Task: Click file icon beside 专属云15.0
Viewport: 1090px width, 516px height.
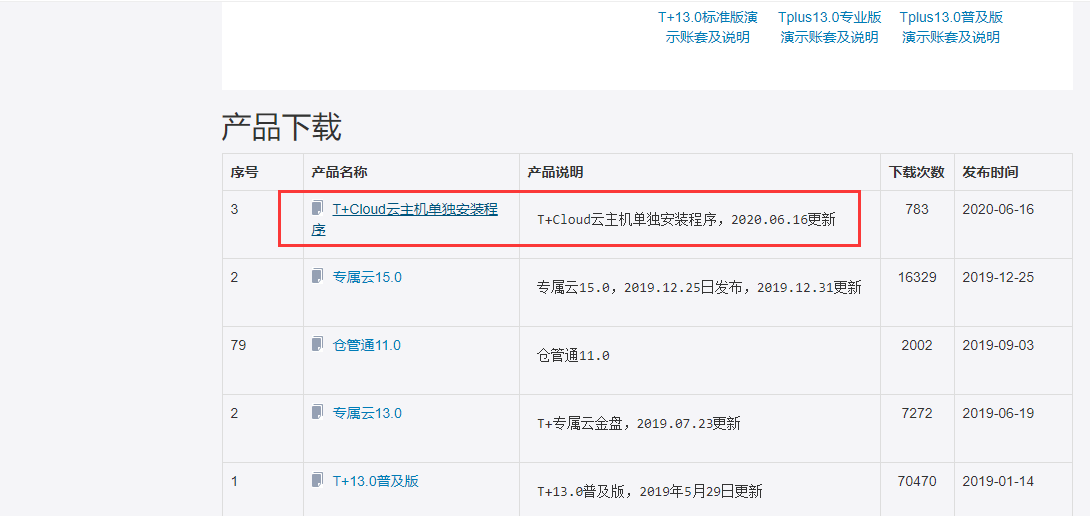Action: 318,276
